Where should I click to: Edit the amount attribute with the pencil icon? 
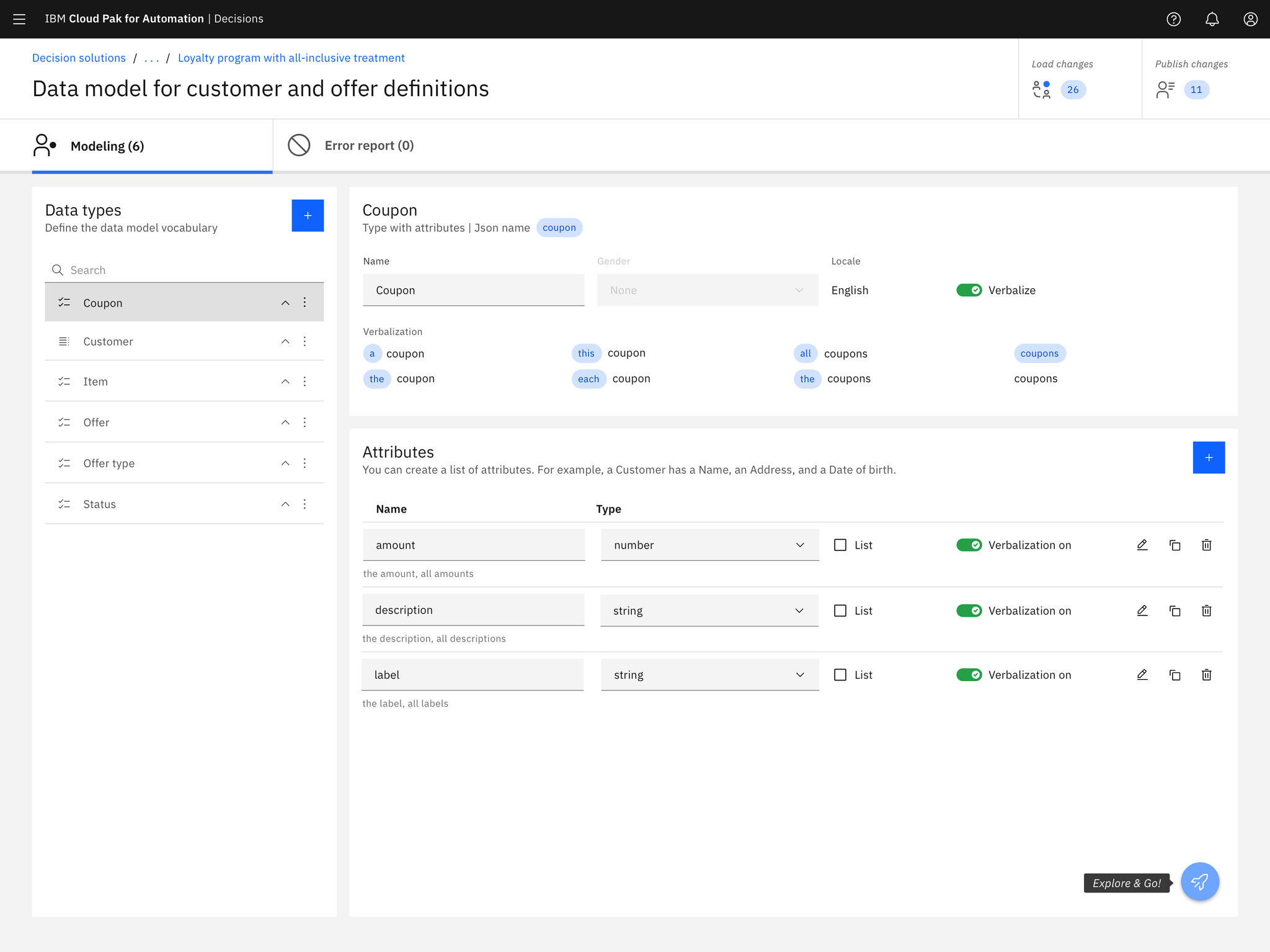coord(1142,545)
